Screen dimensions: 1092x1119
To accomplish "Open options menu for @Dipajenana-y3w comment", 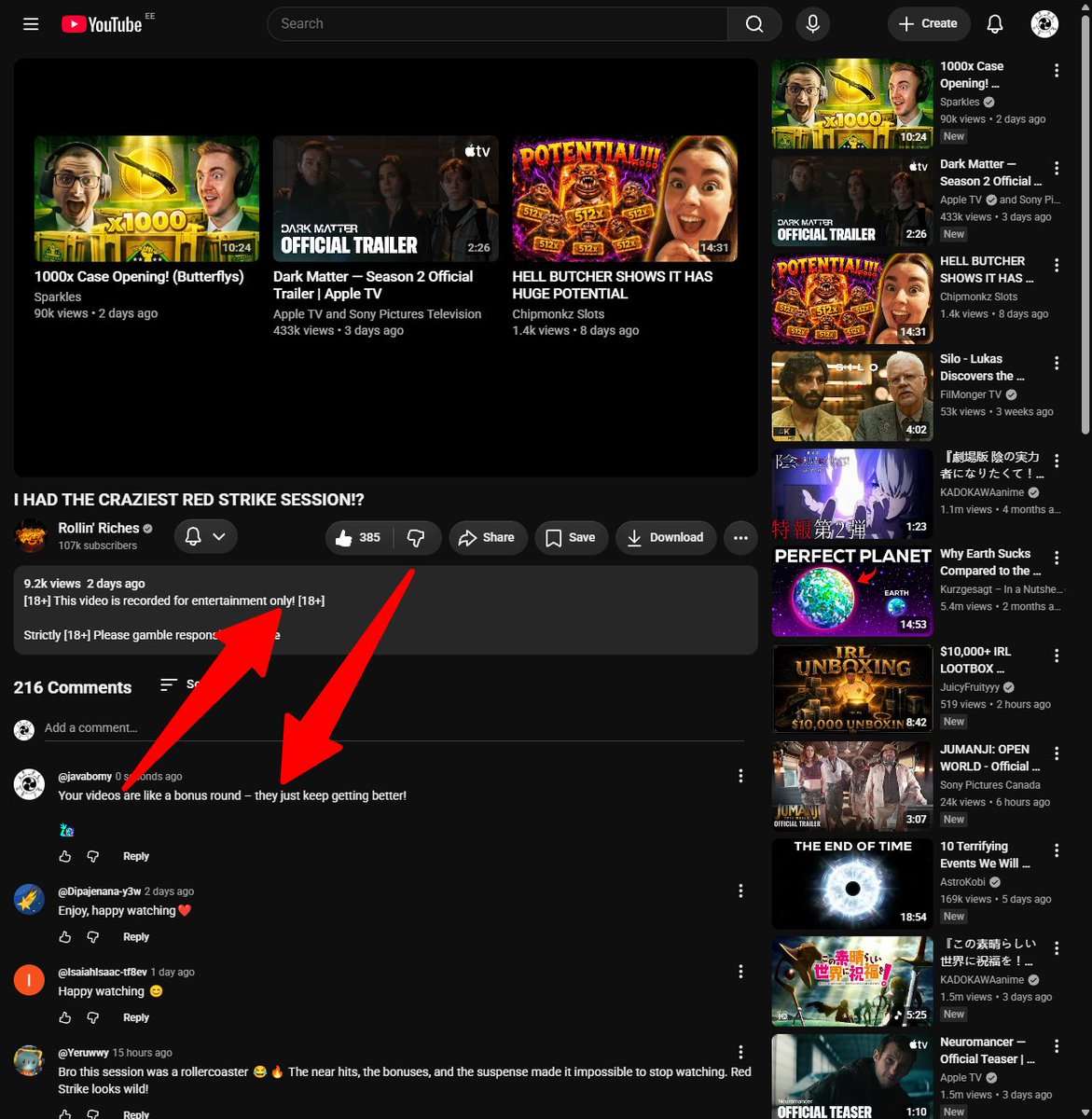I will [x=740, y=891].
